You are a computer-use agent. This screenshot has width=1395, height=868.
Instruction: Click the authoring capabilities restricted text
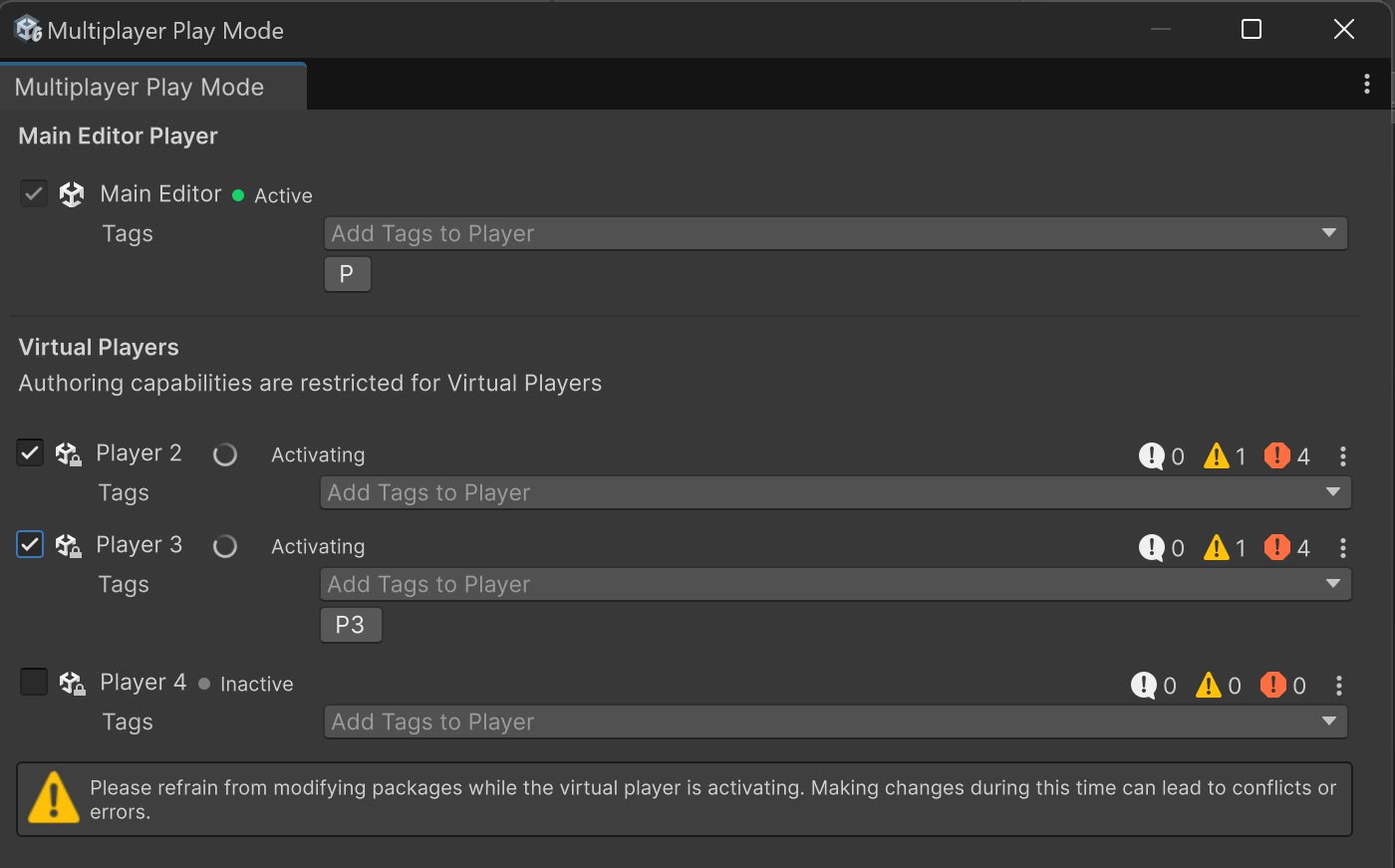(310, 384)
